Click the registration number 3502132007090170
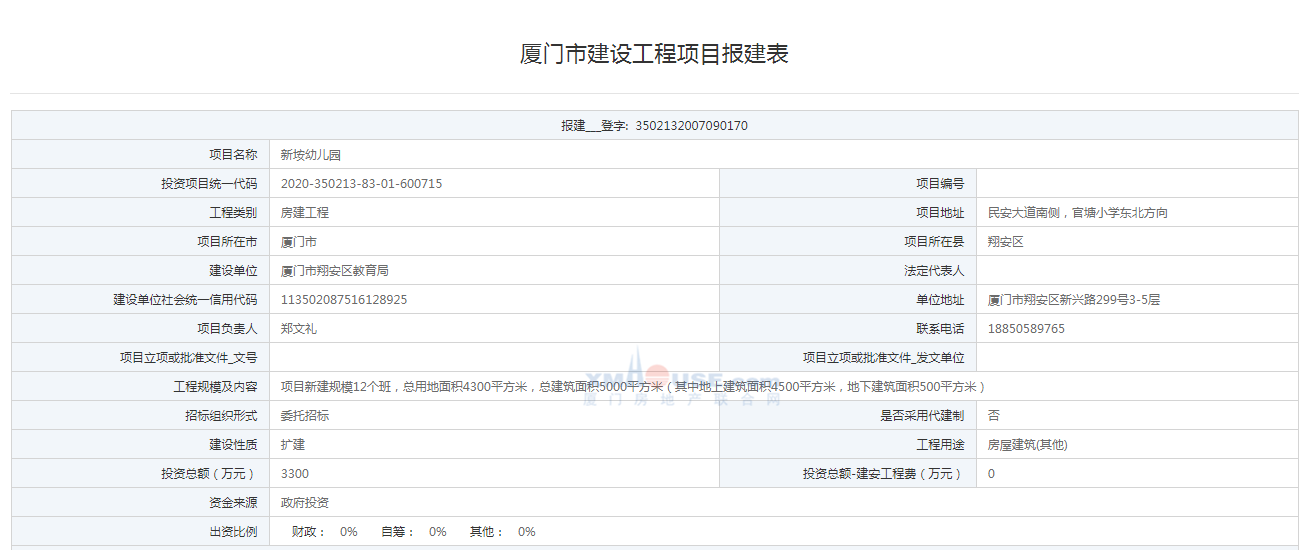Image resolution: width=1311 pixels, height=550 pixels. tap(691, 126)
